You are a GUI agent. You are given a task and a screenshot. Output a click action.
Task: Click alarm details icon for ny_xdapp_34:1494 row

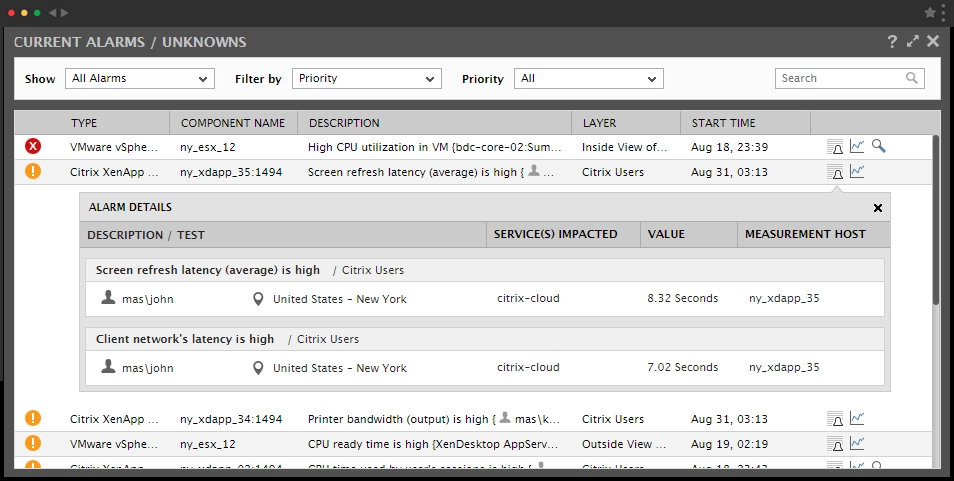click(x=835, y=419)
